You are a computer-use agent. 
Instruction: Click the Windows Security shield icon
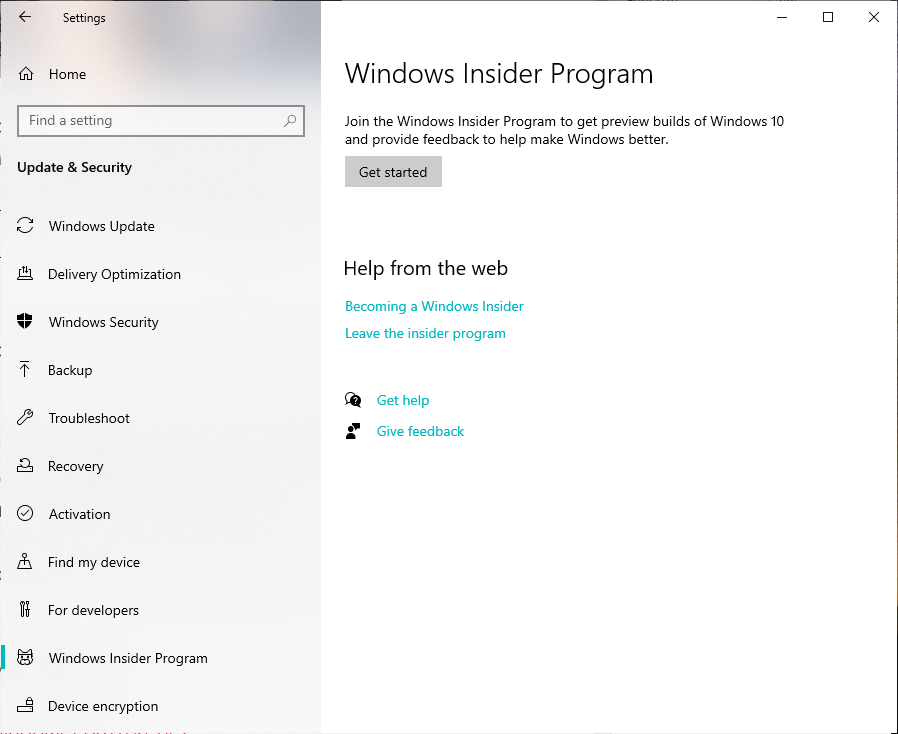[26, 322]
